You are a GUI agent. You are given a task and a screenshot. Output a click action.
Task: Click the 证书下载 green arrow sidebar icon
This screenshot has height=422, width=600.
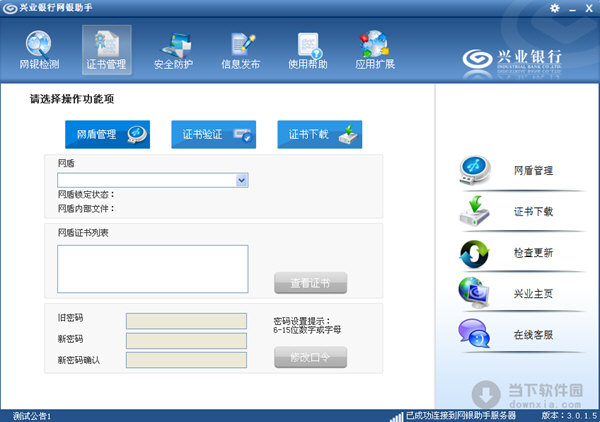coord(474,211)
